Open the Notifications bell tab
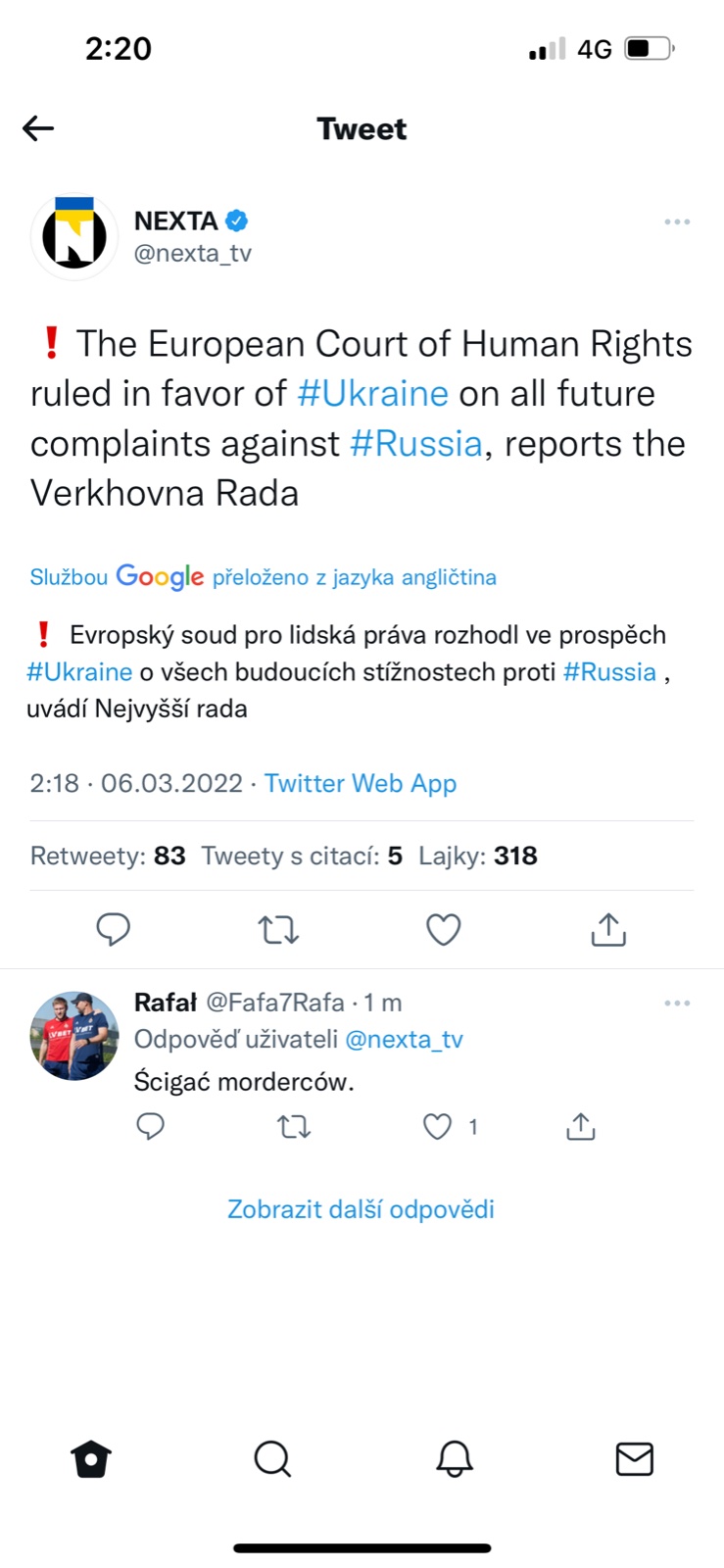The image size is (724, 1568). pos(454,1459)
